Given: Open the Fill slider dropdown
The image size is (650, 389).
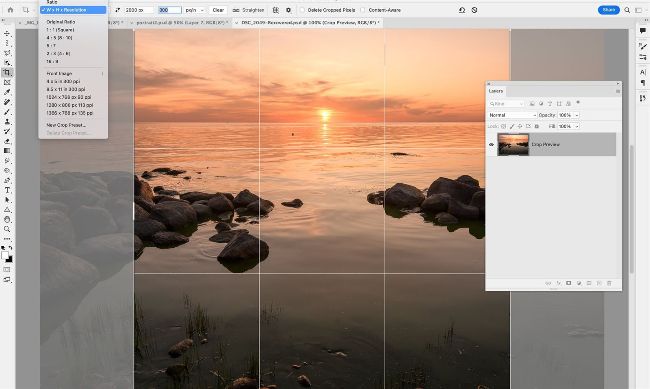Looking at the screenshot, I should coord(577,126).
